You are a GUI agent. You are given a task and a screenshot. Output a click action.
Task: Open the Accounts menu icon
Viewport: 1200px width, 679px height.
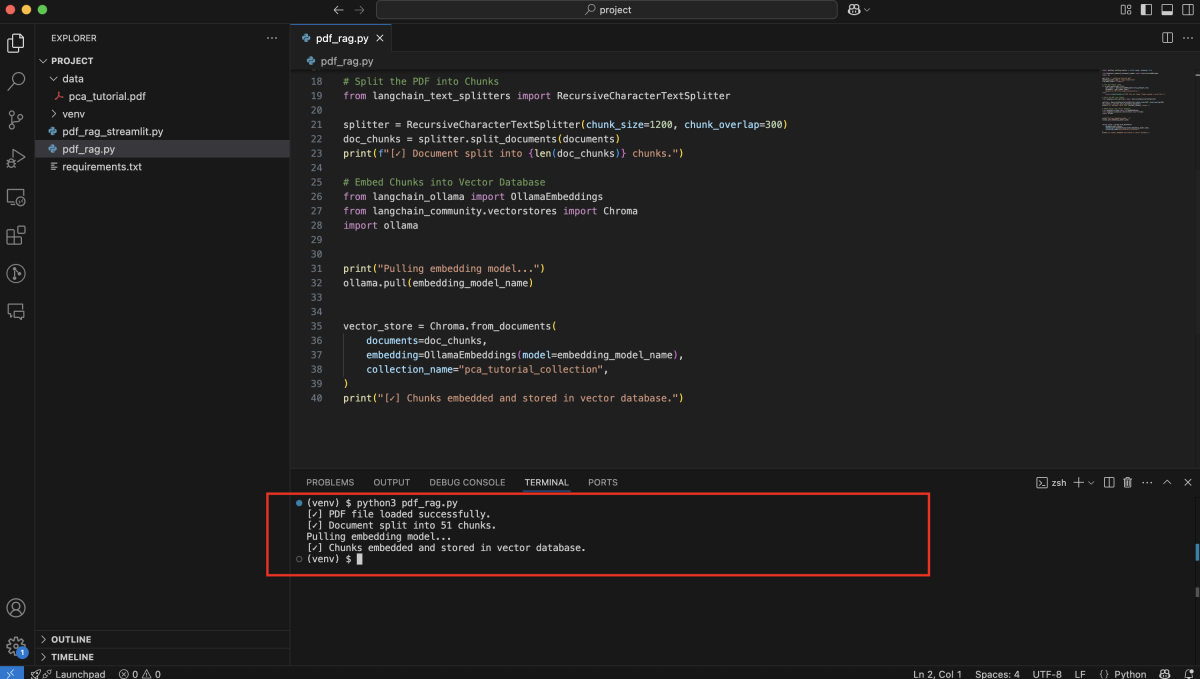(x=16, y=608)
